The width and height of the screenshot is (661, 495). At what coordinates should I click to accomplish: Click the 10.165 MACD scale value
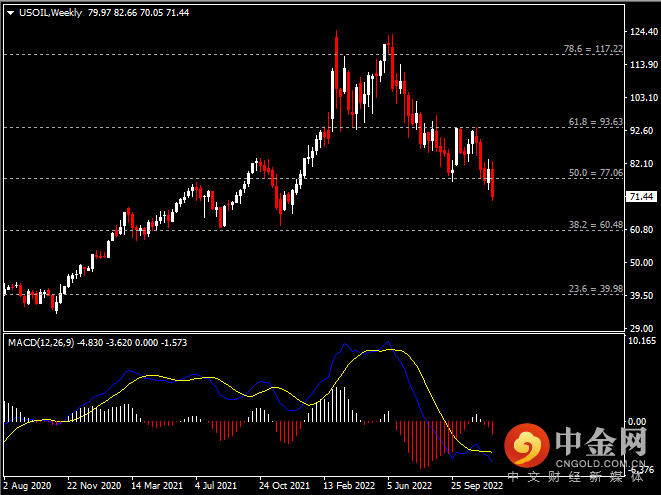pos(643,341)
